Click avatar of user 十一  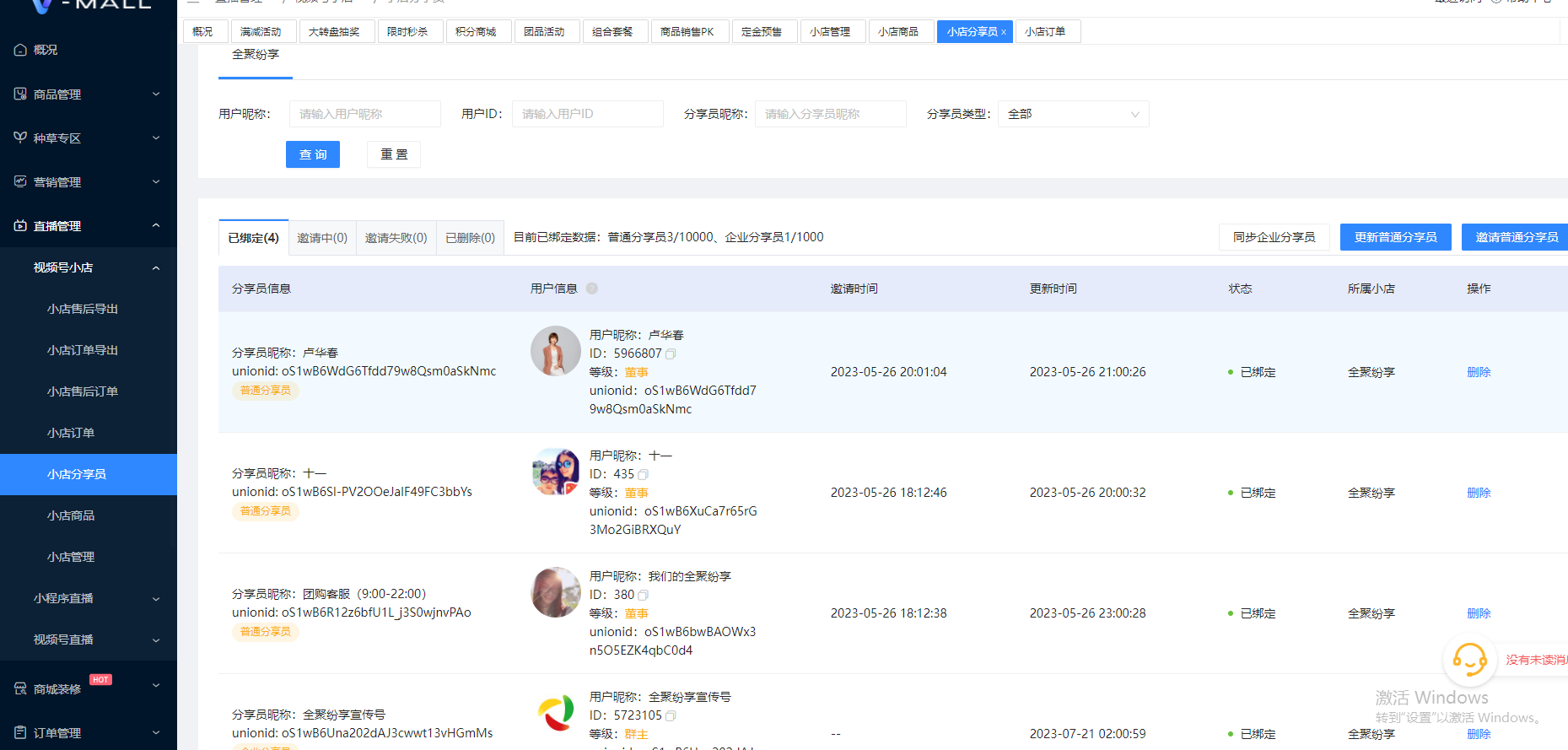pos(556,472)
